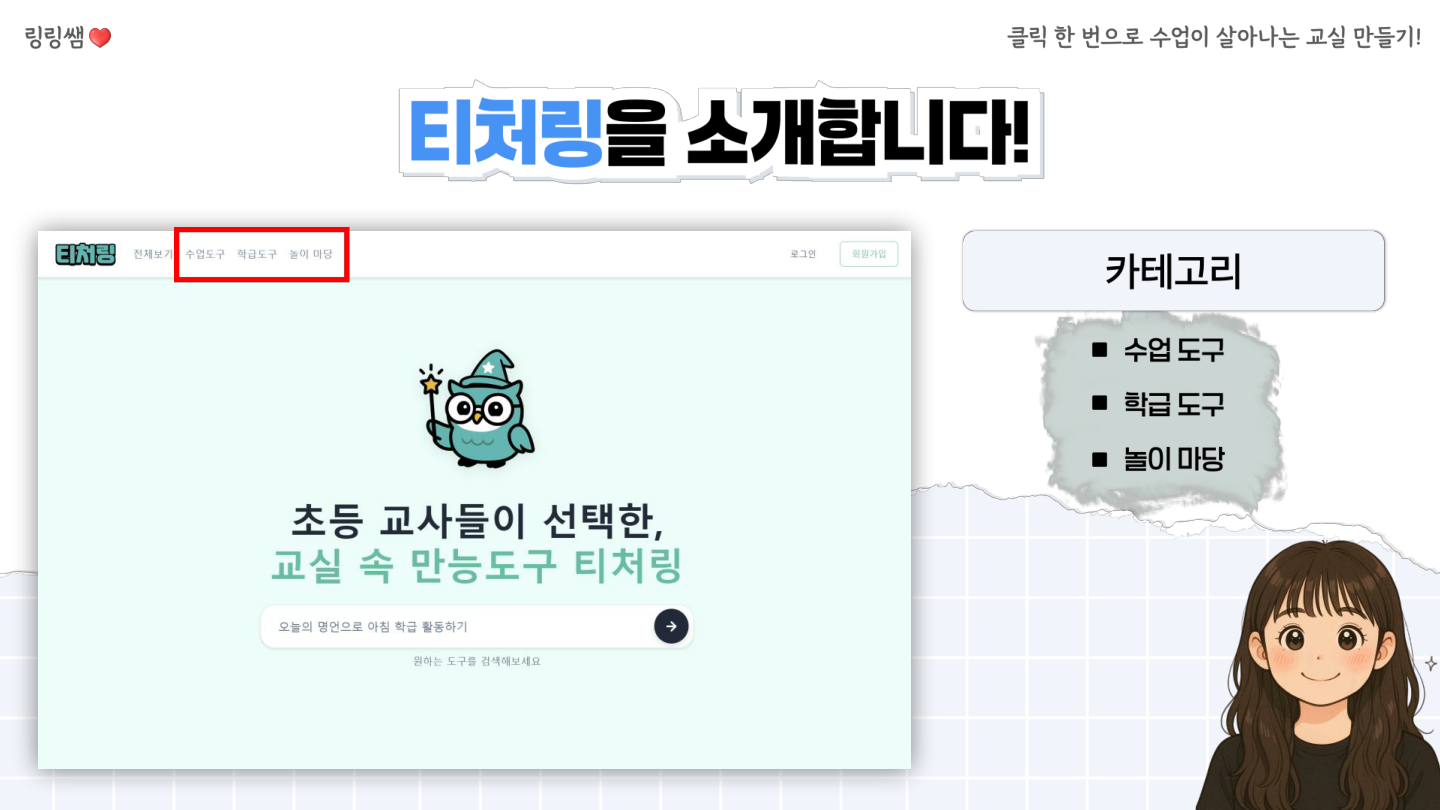
Task: Click the red heart next to 링링쌤
Action: (x=100, y=38)
